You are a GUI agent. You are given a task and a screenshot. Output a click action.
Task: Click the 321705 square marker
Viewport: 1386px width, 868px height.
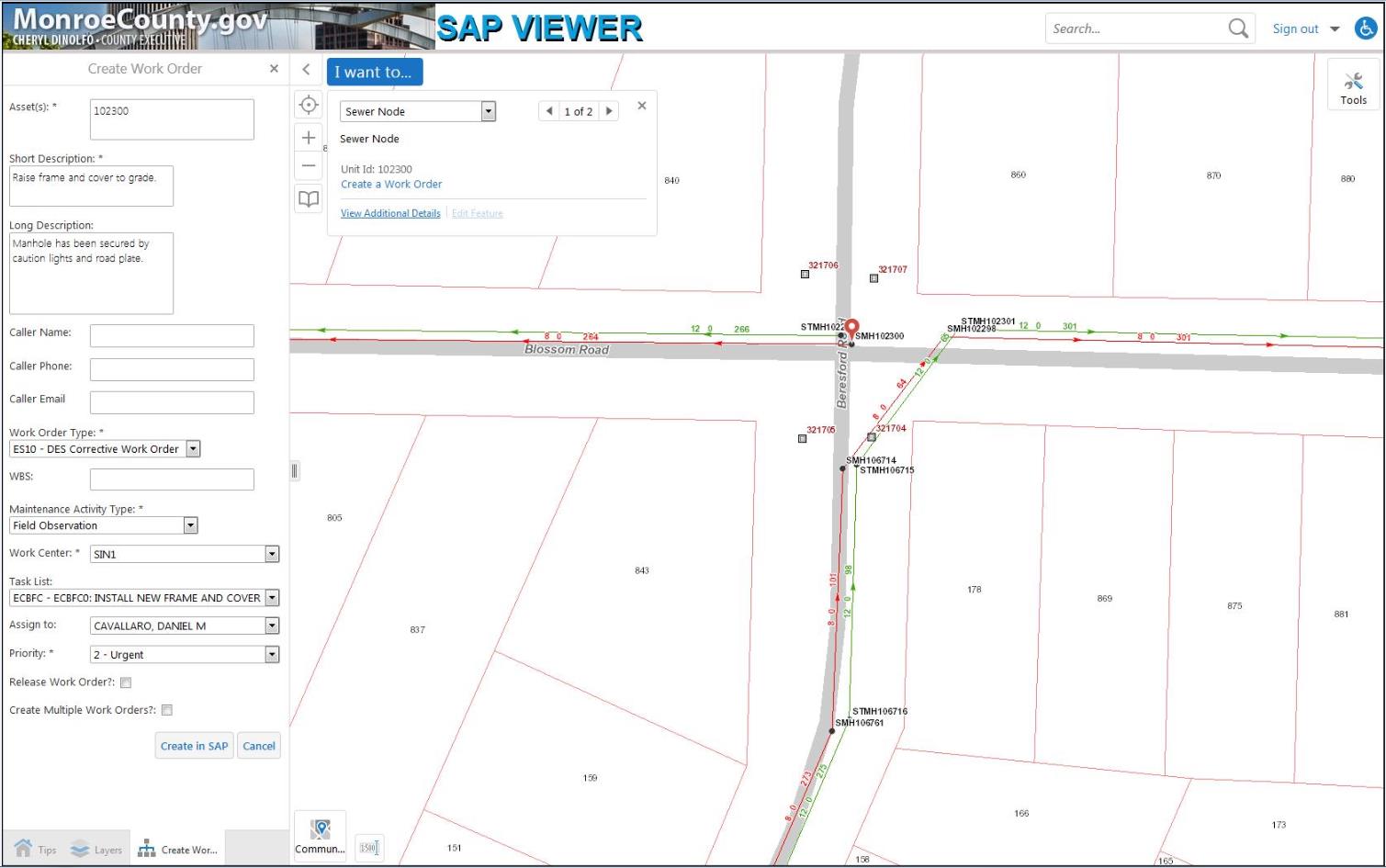tap(802, 439)
